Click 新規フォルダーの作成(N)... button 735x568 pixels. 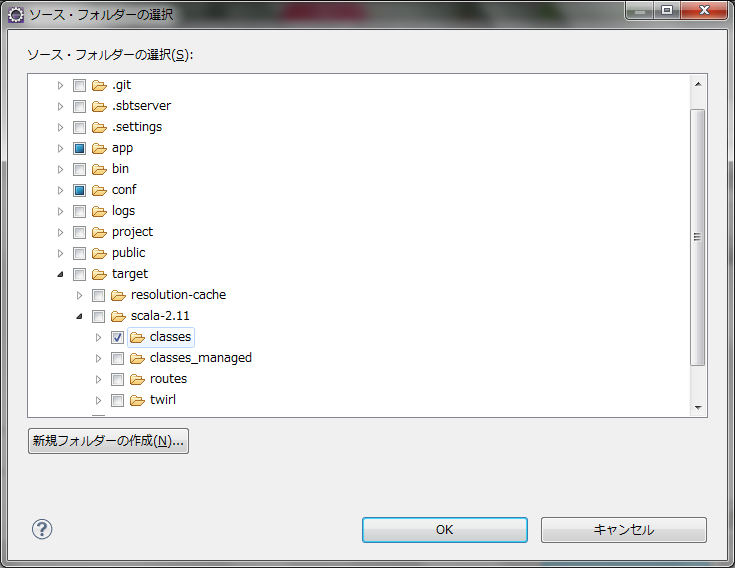[108, 441]
